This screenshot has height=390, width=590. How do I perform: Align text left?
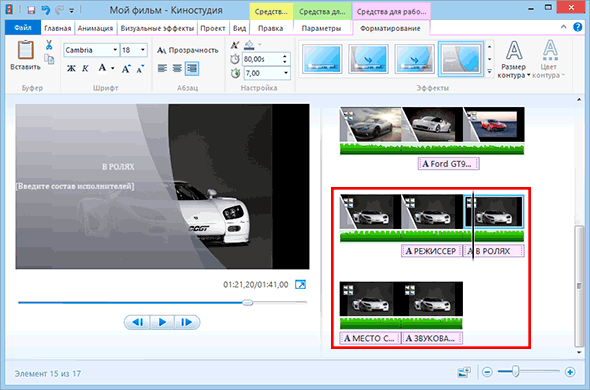(x=162, y=69)
